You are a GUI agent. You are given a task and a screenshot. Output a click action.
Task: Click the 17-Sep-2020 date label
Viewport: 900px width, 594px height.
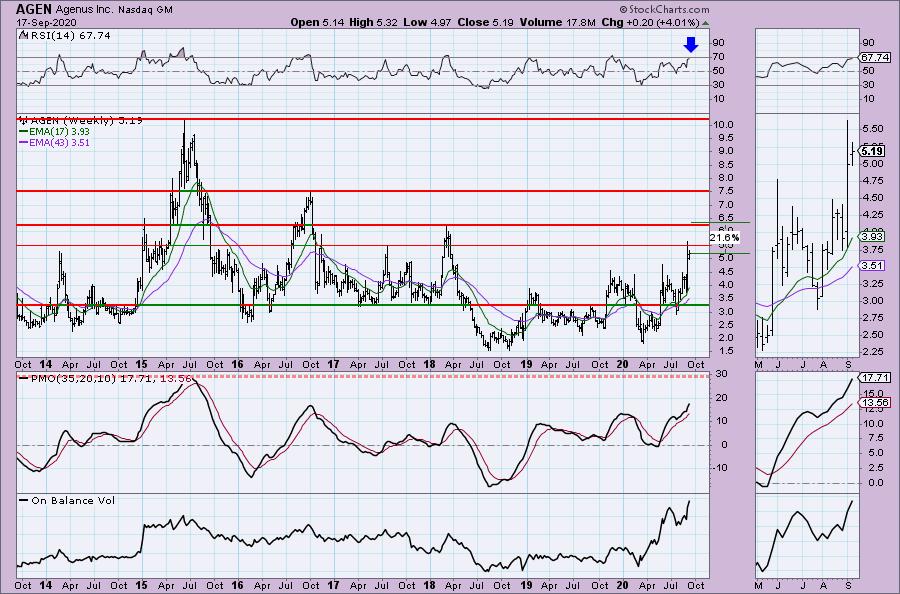coord(45,23)
